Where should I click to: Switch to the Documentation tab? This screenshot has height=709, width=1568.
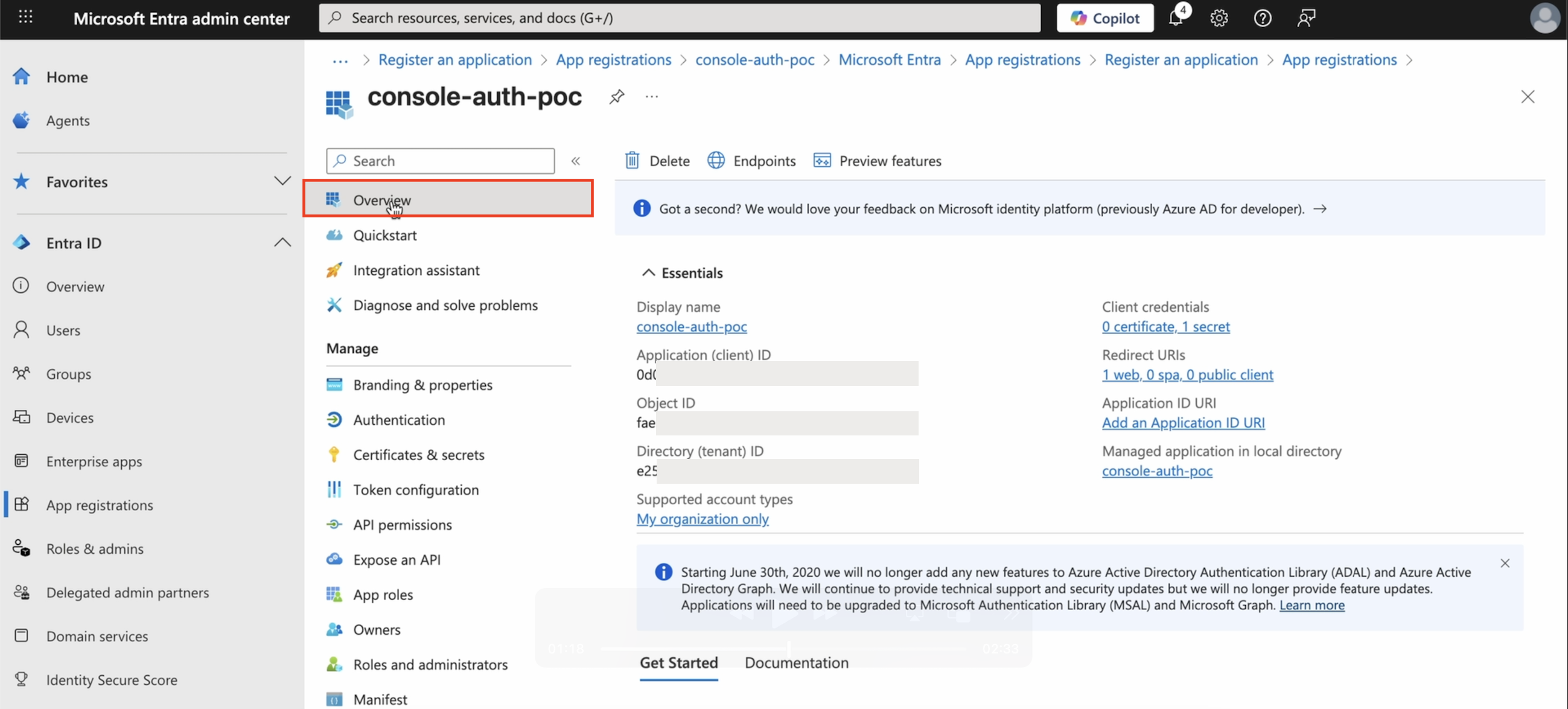[796, 662]
